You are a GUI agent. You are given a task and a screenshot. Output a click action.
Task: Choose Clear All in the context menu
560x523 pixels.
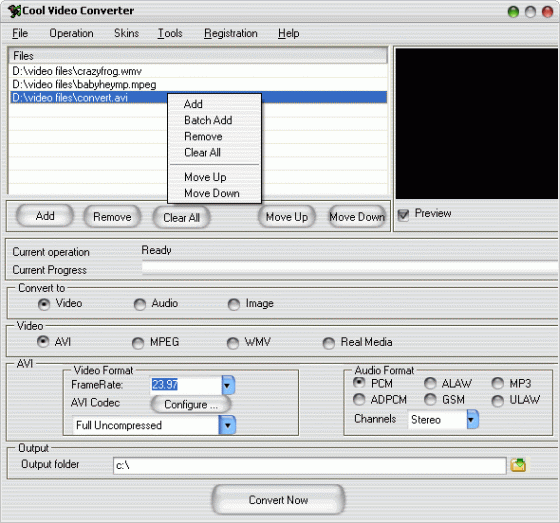(x=214, y=153)
